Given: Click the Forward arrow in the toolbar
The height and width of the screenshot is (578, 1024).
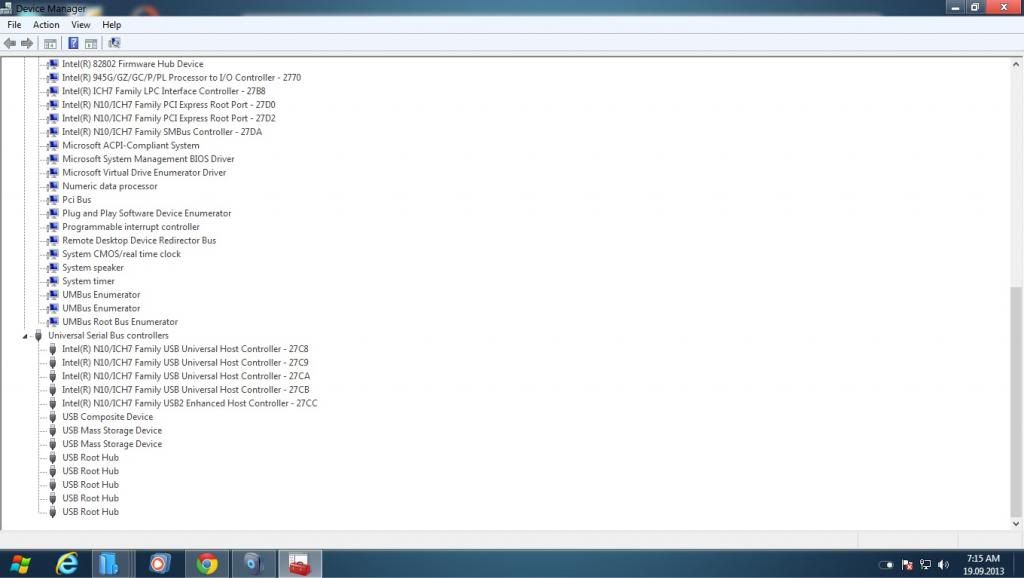Looking at the screenshot, I should (27, 43).
